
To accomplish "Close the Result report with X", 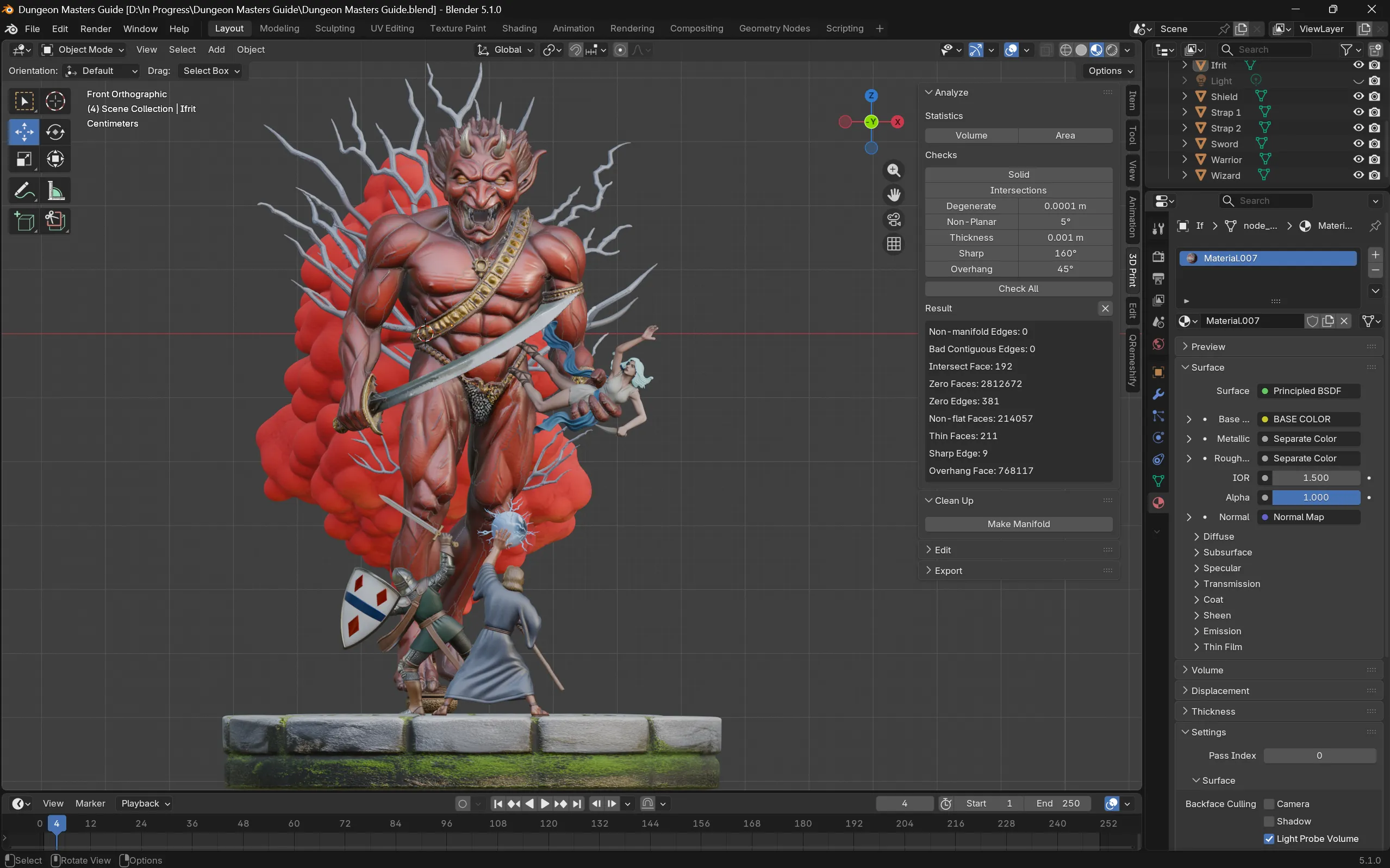I will [x=1105, y=308].
